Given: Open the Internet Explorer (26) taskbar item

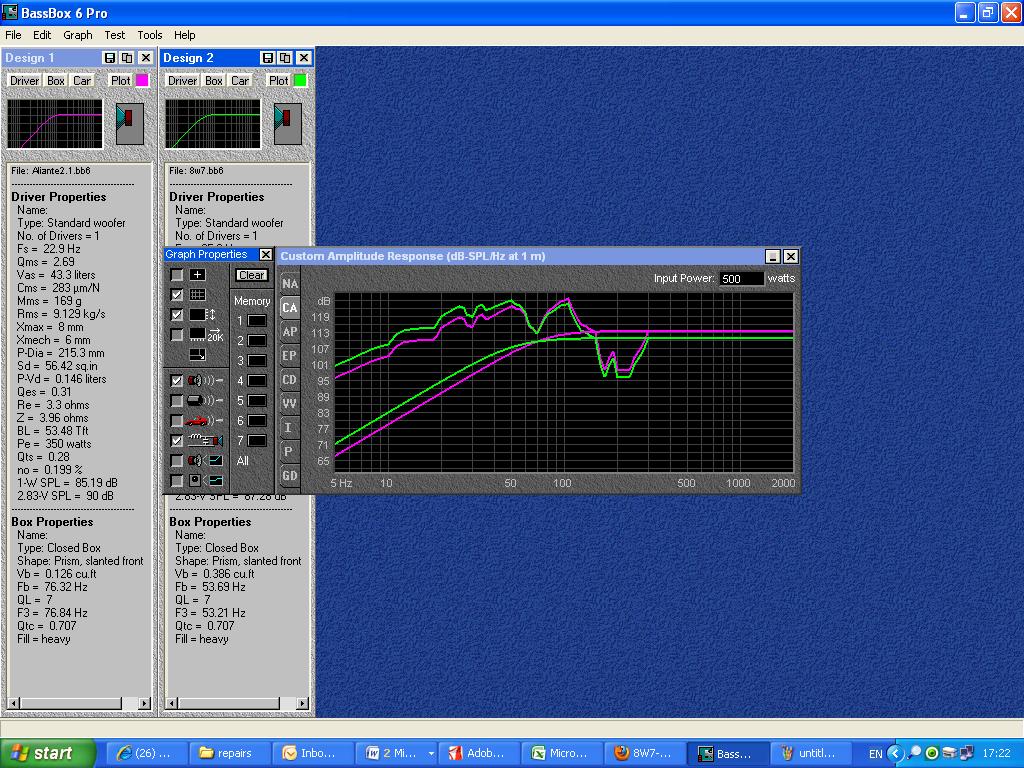Looking at the screenshot, I should 145,753.
